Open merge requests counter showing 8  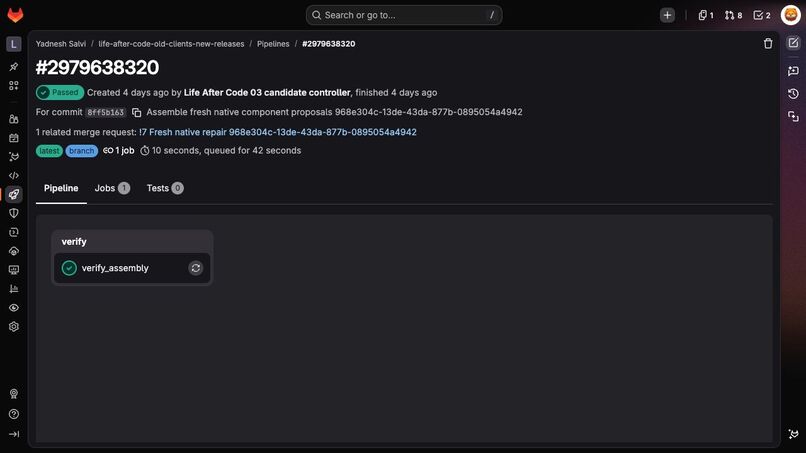click(x=734, y=15)
